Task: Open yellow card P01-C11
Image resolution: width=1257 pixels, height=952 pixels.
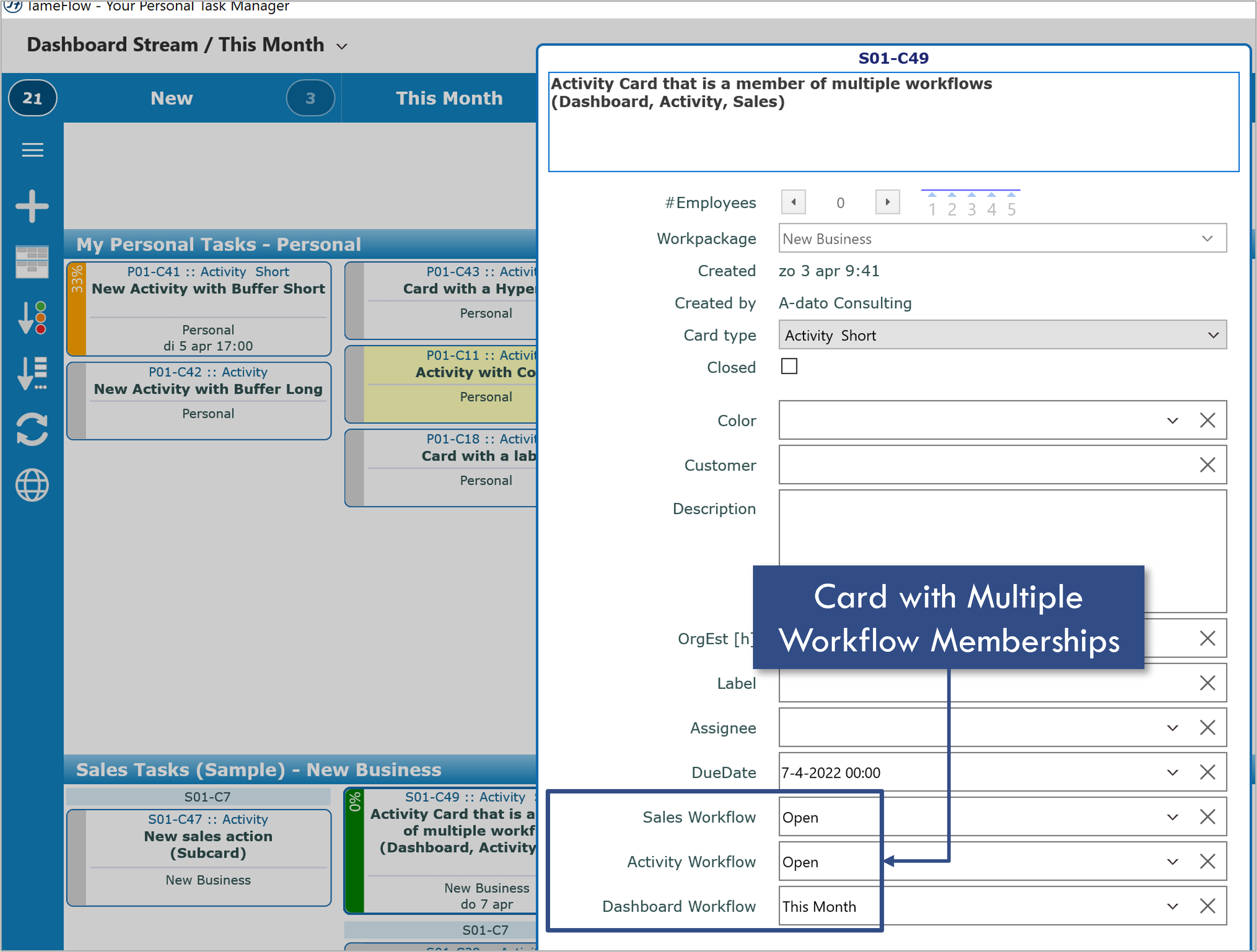Action: [441, 384]
